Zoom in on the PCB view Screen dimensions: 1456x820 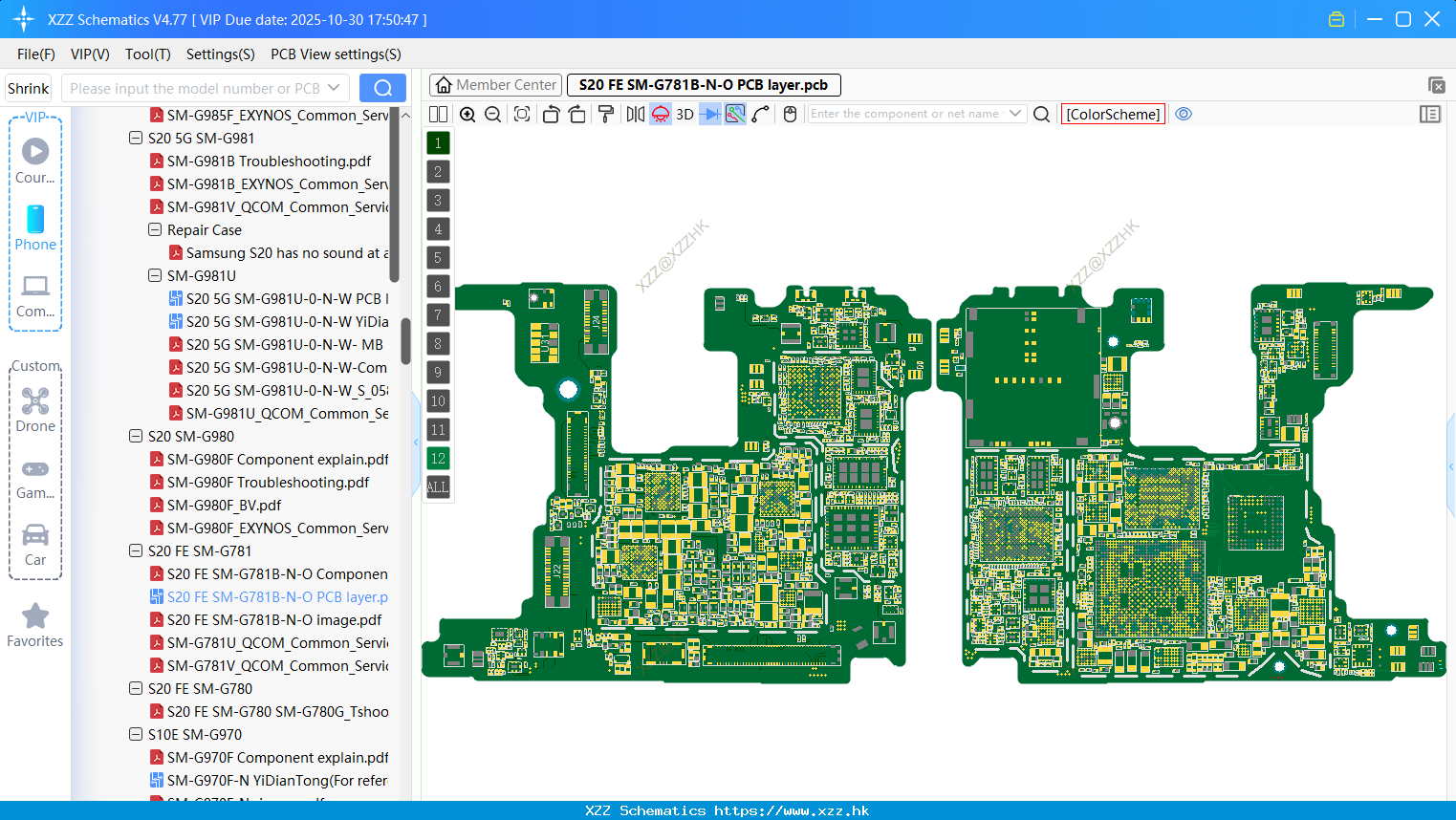click(x=467, y=114)
